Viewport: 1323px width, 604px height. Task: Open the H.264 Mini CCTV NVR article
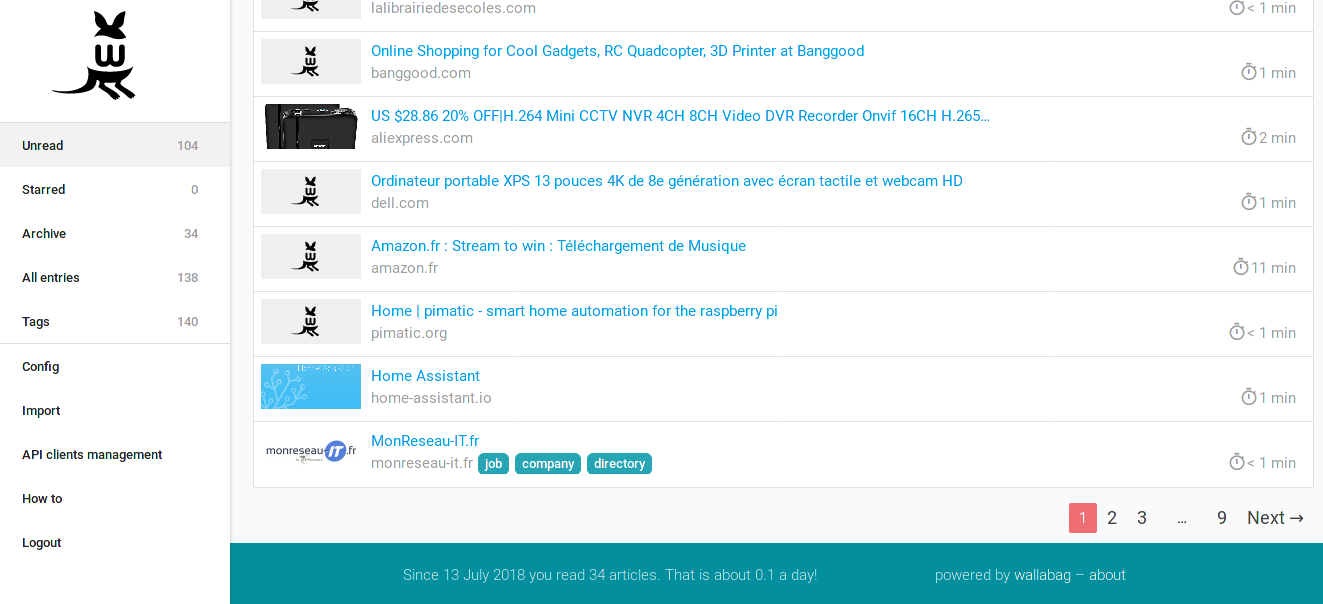[680, 116]
